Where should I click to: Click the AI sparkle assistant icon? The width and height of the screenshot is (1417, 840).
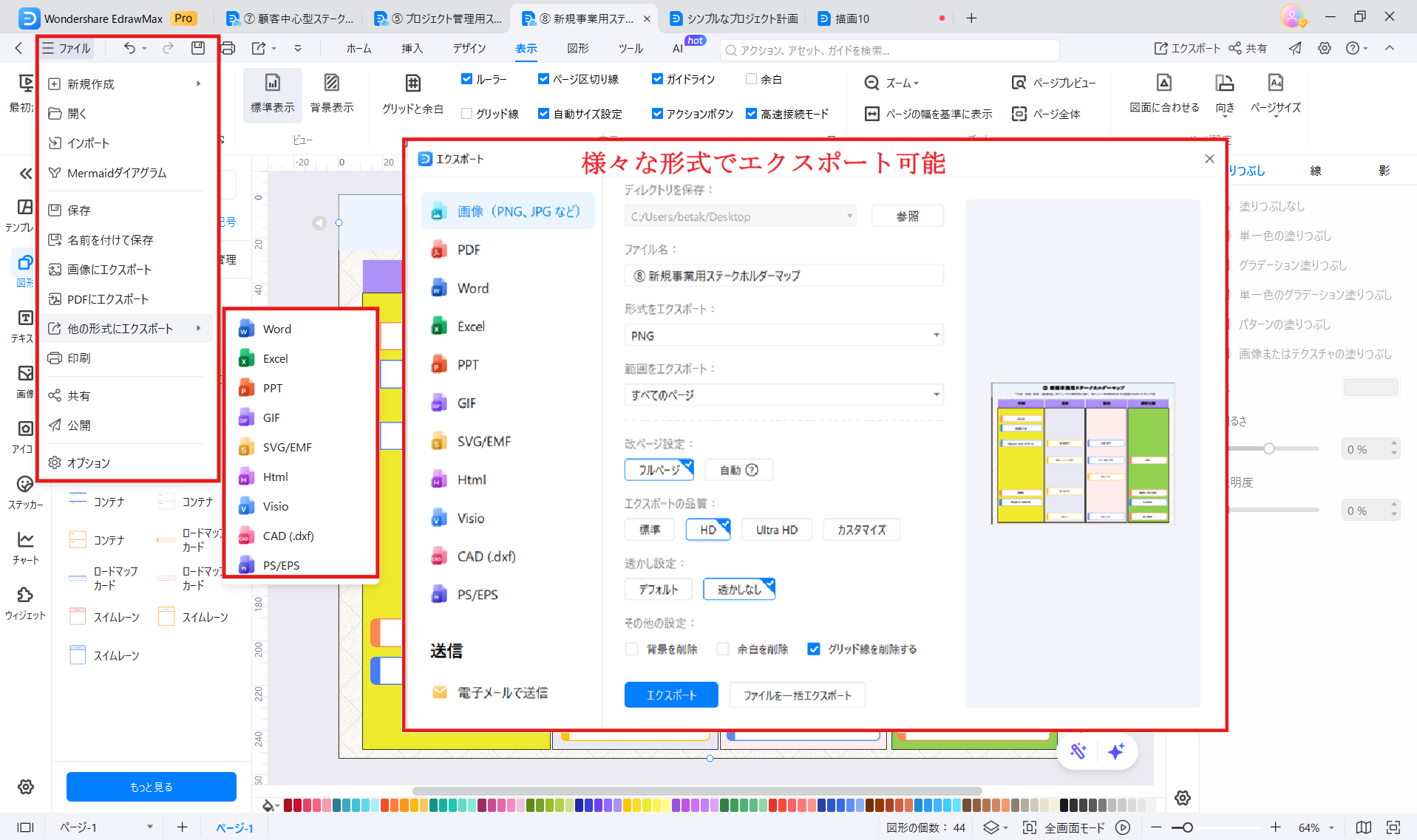coord(1116,751)
